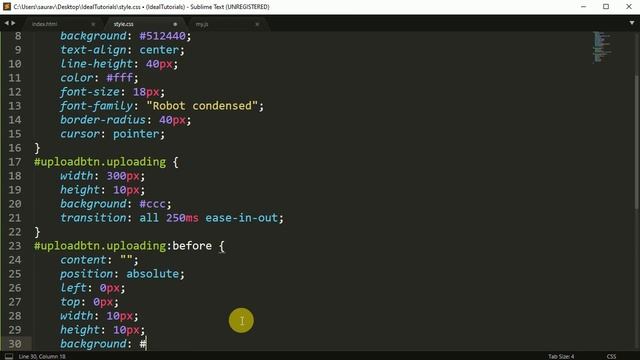
Task: Click the content: "" declaration
Action: 99,260
